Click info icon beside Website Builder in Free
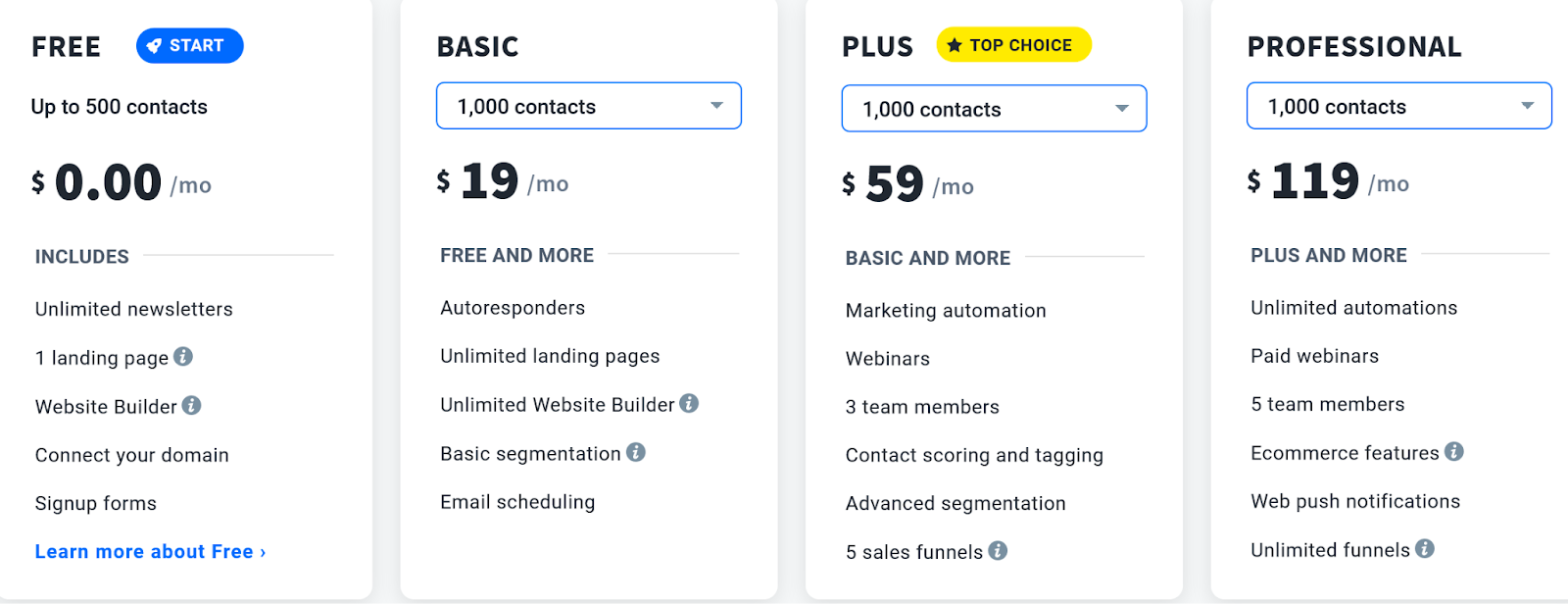This screenshot has width=1568, height=604. point(192,405)
